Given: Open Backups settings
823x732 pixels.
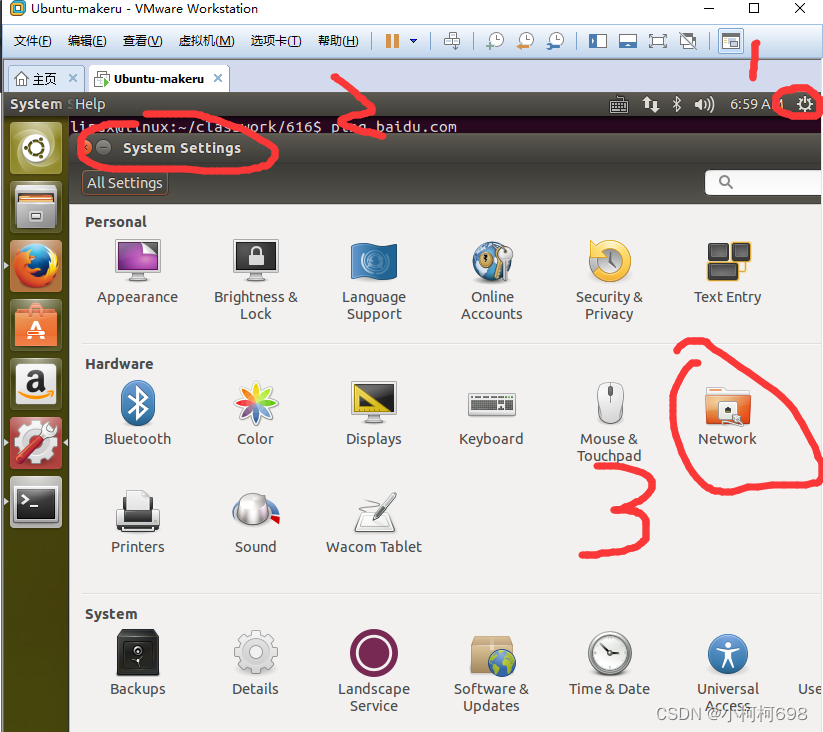Looking at the screenshot, I should pyautogui.click(x=138, y=663).
